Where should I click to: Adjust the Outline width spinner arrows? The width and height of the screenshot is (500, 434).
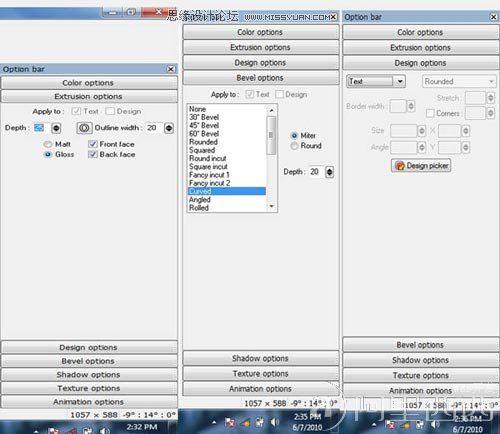click(x=169, y=128)
